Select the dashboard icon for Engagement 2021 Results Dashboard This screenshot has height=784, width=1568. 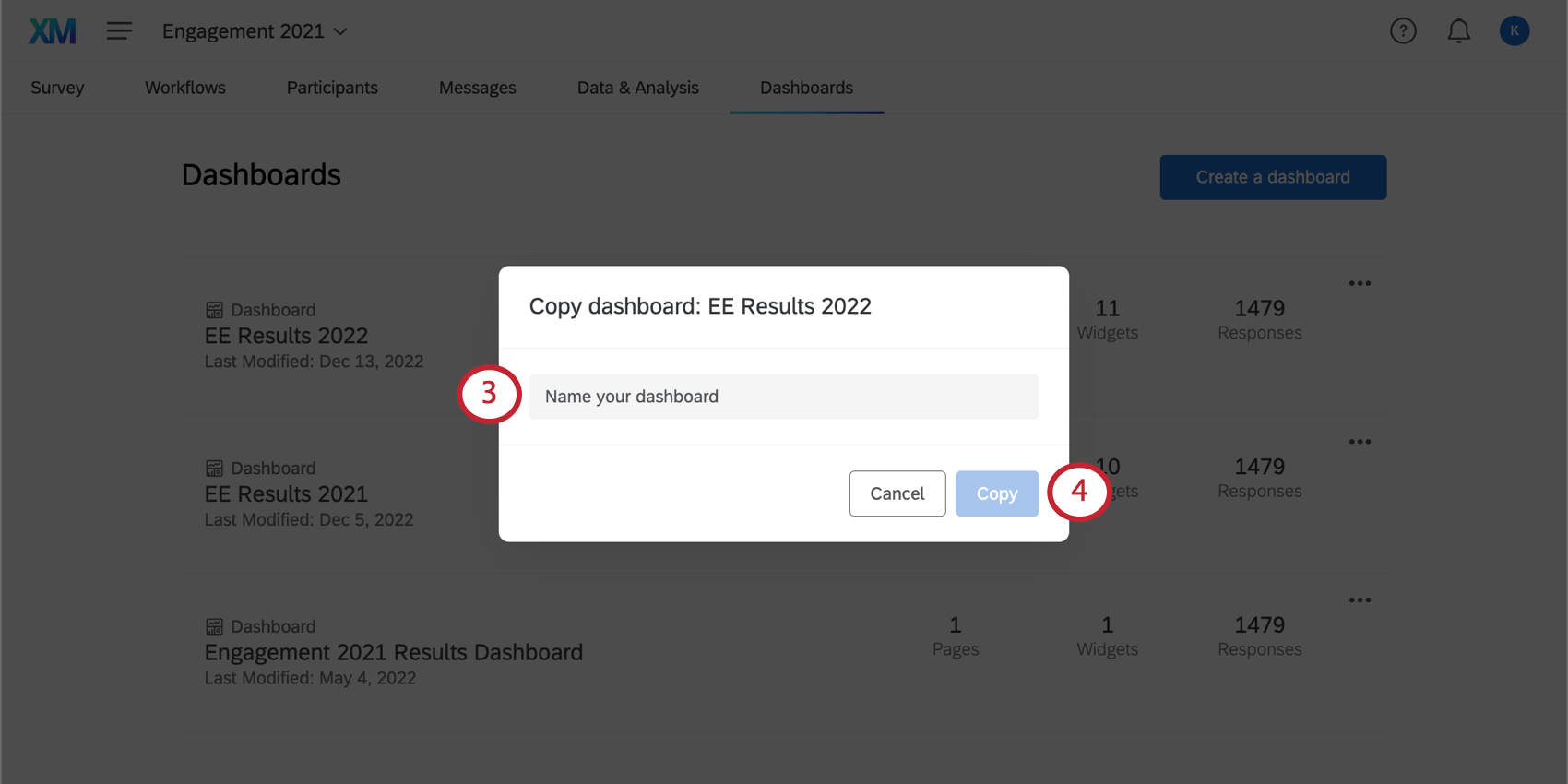(x=213, y=626)
